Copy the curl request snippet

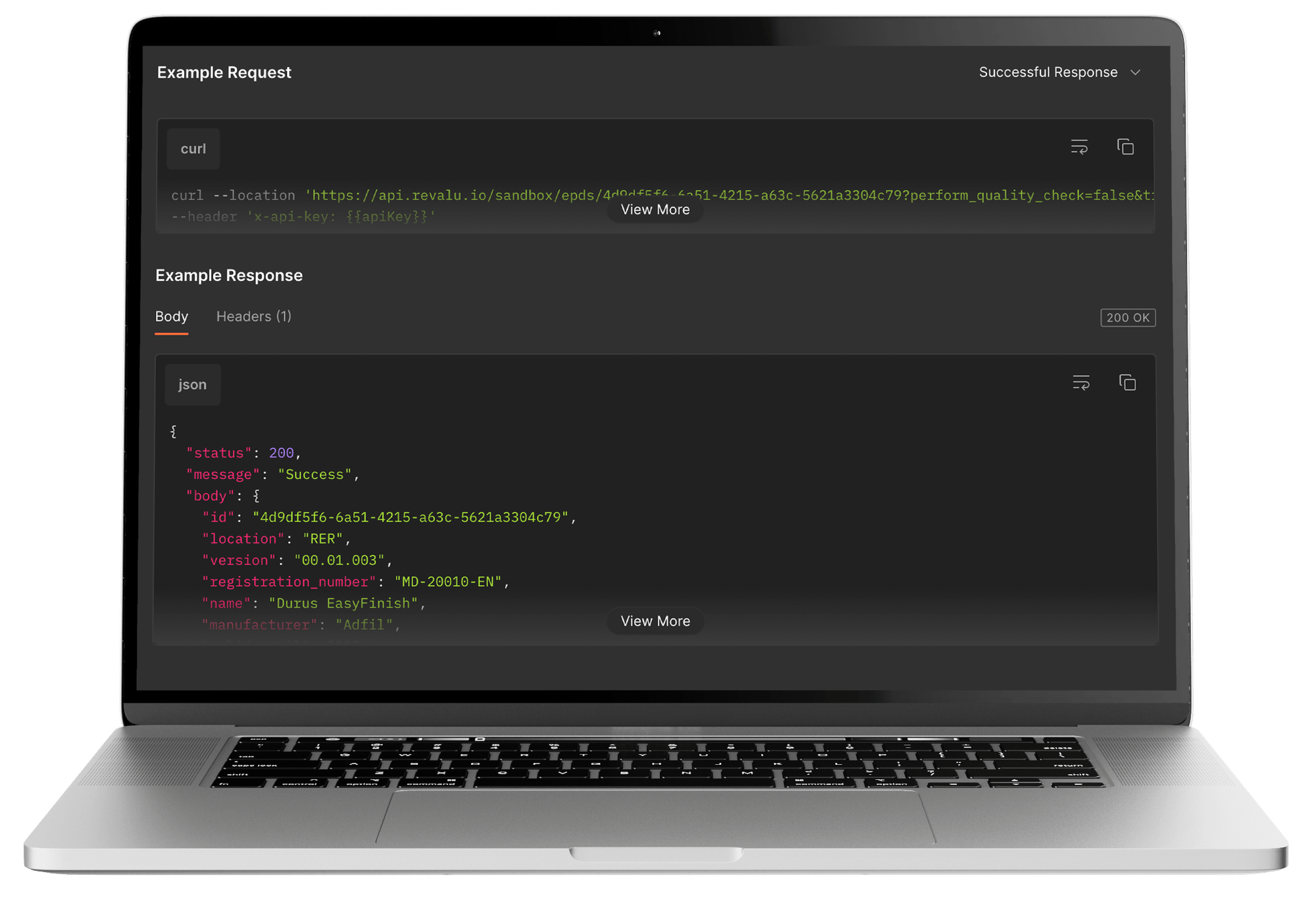pyautogui.click(x=1125, y=147)
